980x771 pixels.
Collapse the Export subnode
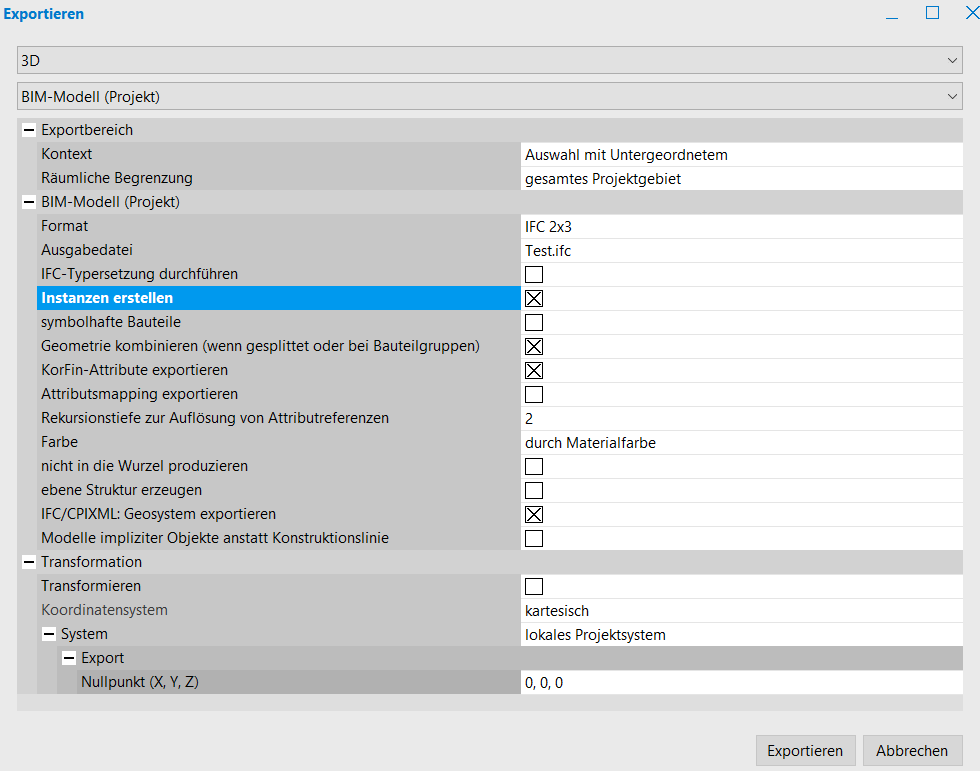tap(68, 658)
